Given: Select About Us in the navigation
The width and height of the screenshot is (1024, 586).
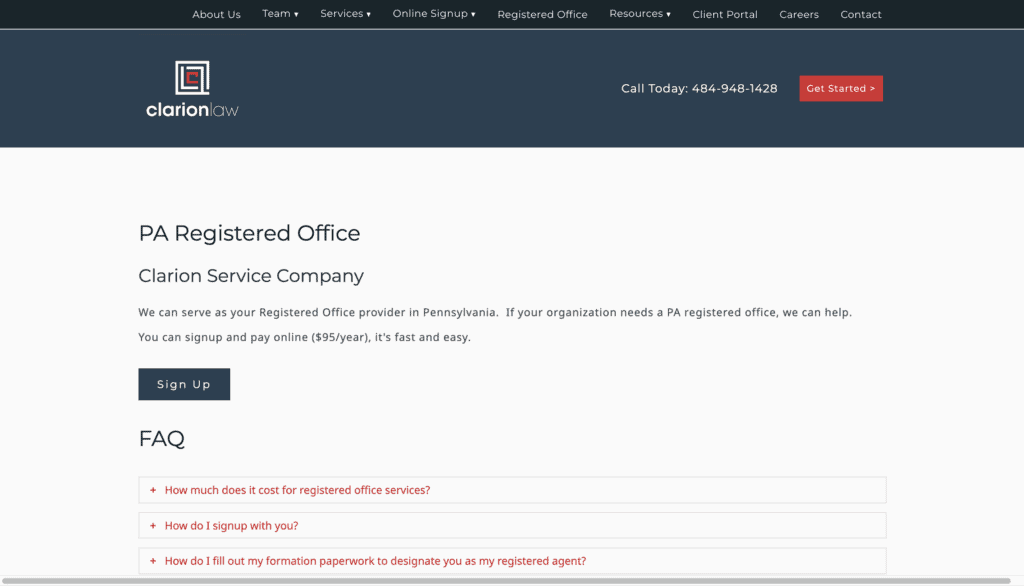Looking at the screenshot, I should click(x=216, y=14).
